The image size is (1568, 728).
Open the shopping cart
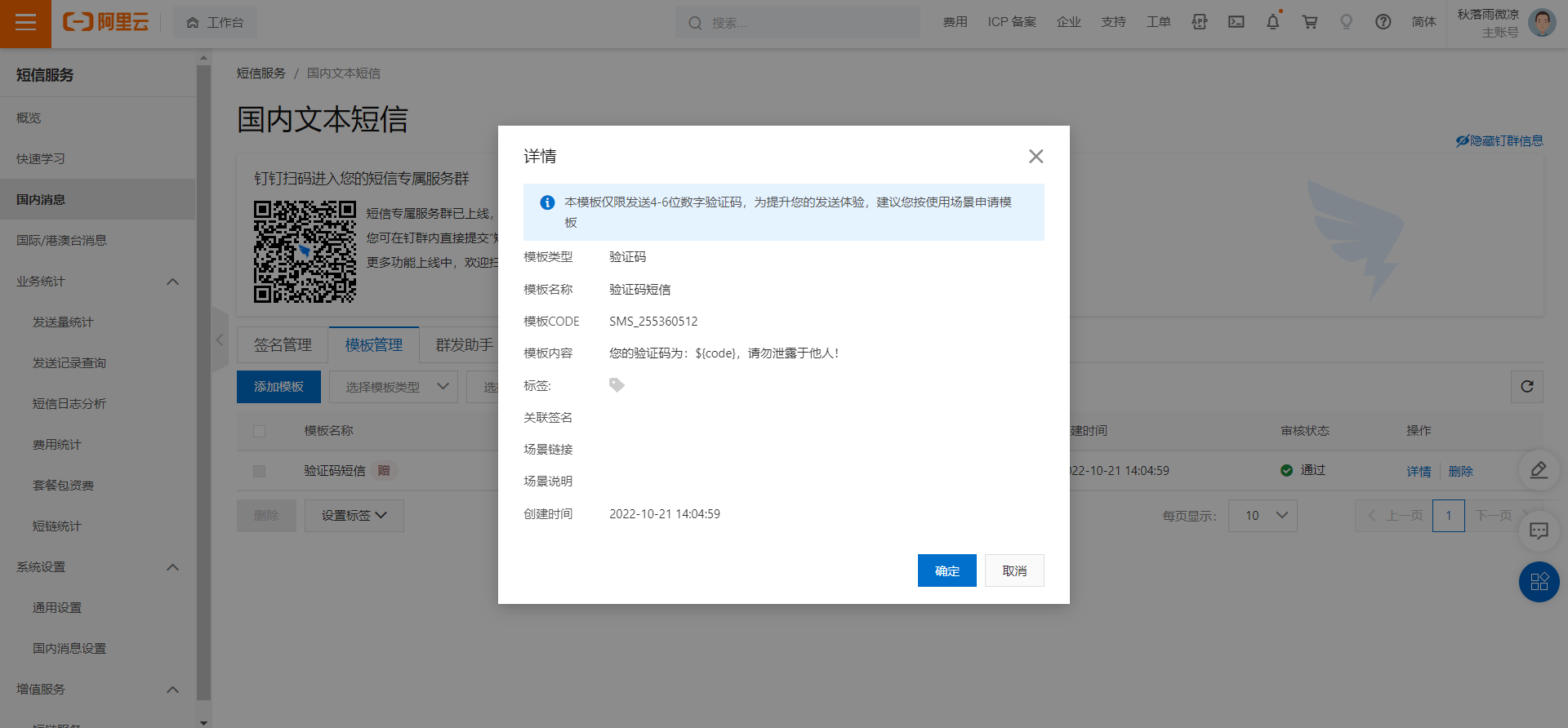1310,23
